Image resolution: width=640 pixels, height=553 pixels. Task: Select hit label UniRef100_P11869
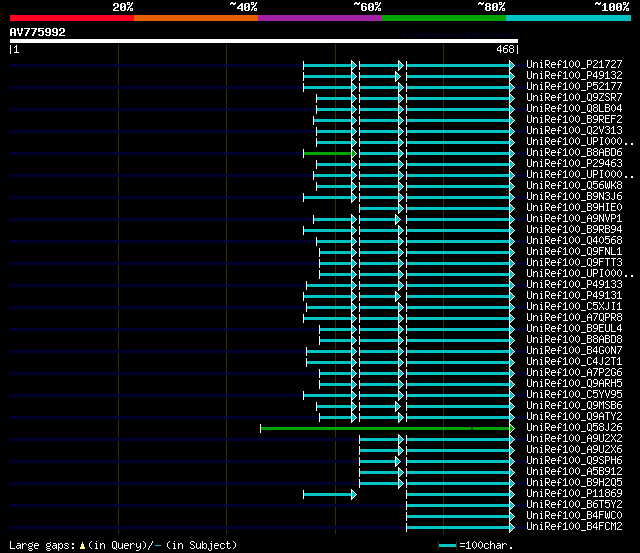coord(574,494)
